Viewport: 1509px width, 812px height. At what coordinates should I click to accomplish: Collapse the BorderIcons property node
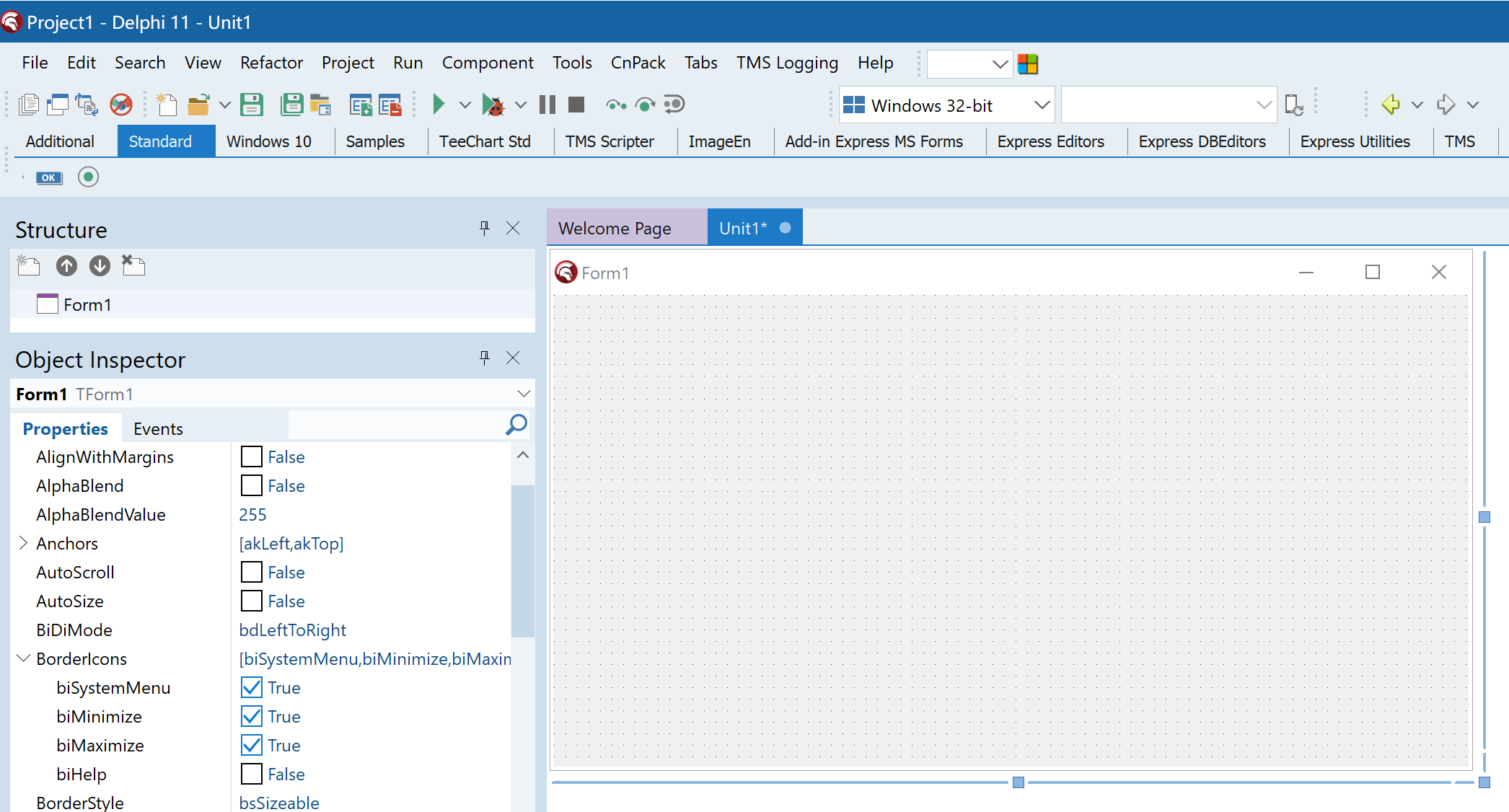pos(23,658)
